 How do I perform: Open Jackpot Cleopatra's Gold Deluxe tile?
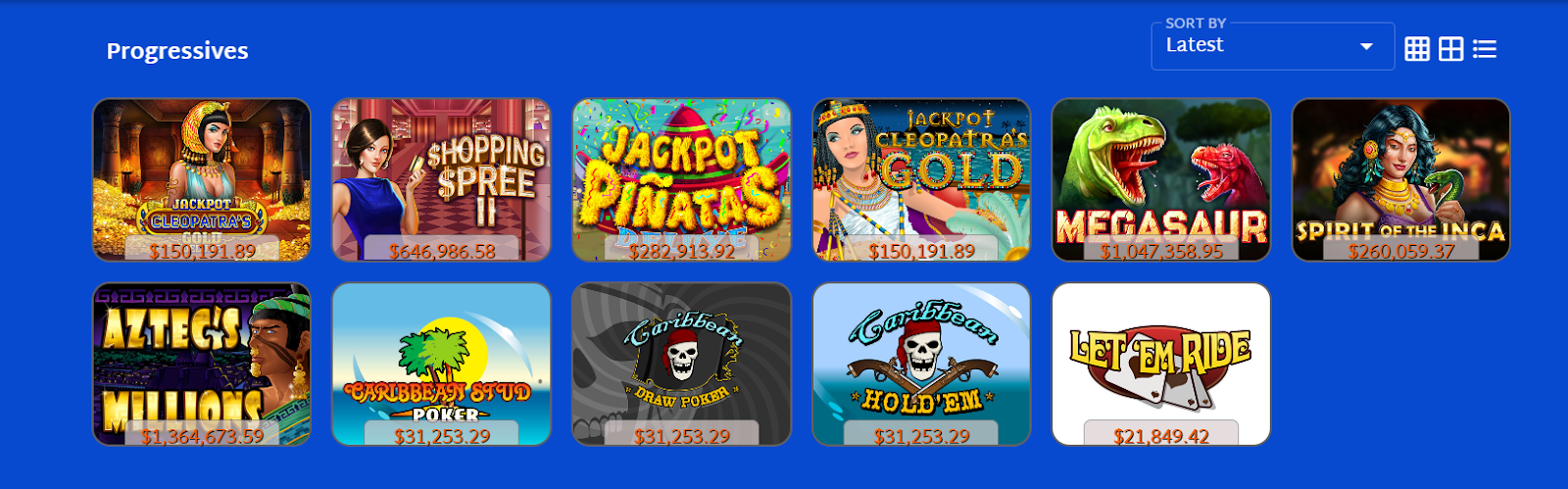click(x=202, y=179)
